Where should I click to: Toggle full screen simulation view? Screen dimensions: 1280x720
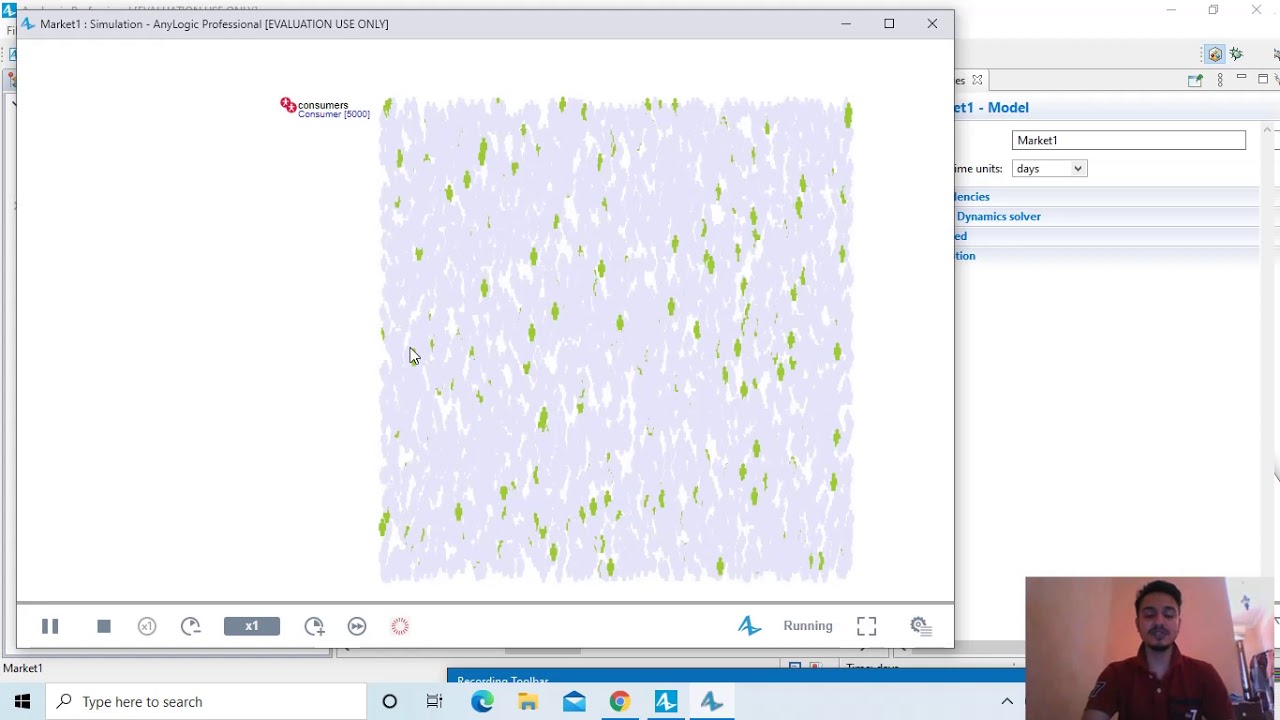[x=867, y=626]
